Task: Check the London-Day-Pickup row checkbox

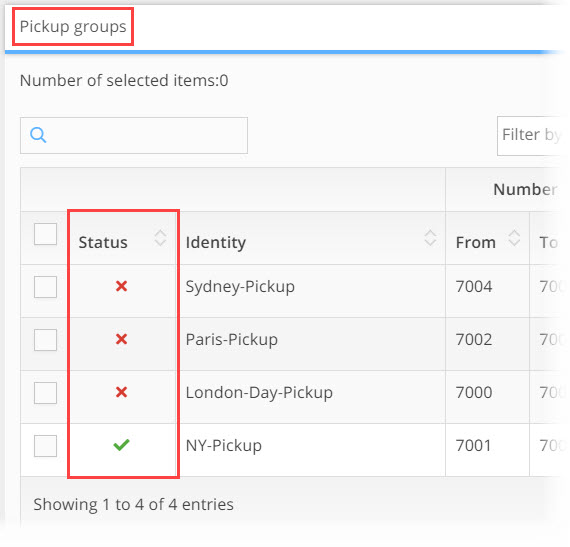Action: pyautogui.click(x=45, y=393)
